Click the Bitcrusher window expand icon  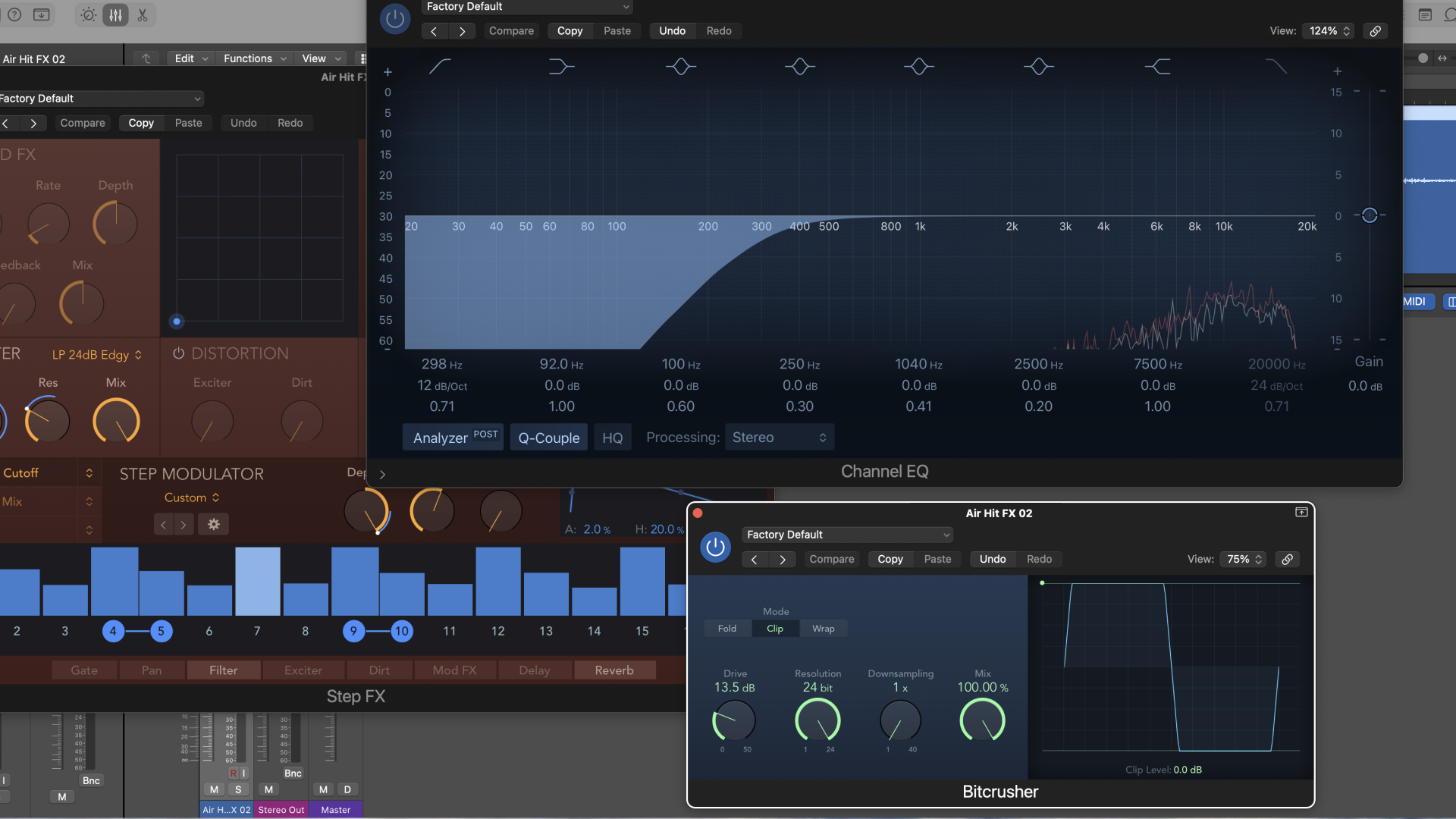1301,513
